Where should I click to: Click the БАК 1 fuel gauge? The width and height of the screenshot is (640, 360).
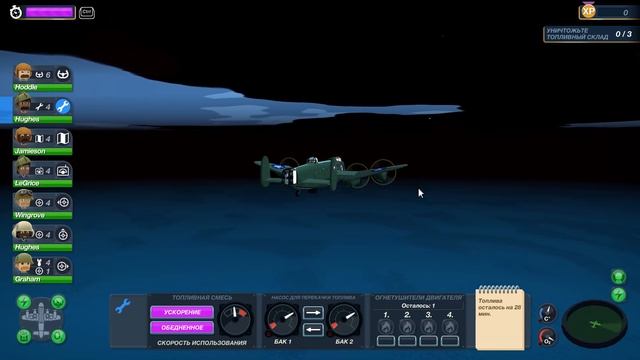[x=282, y=320]
